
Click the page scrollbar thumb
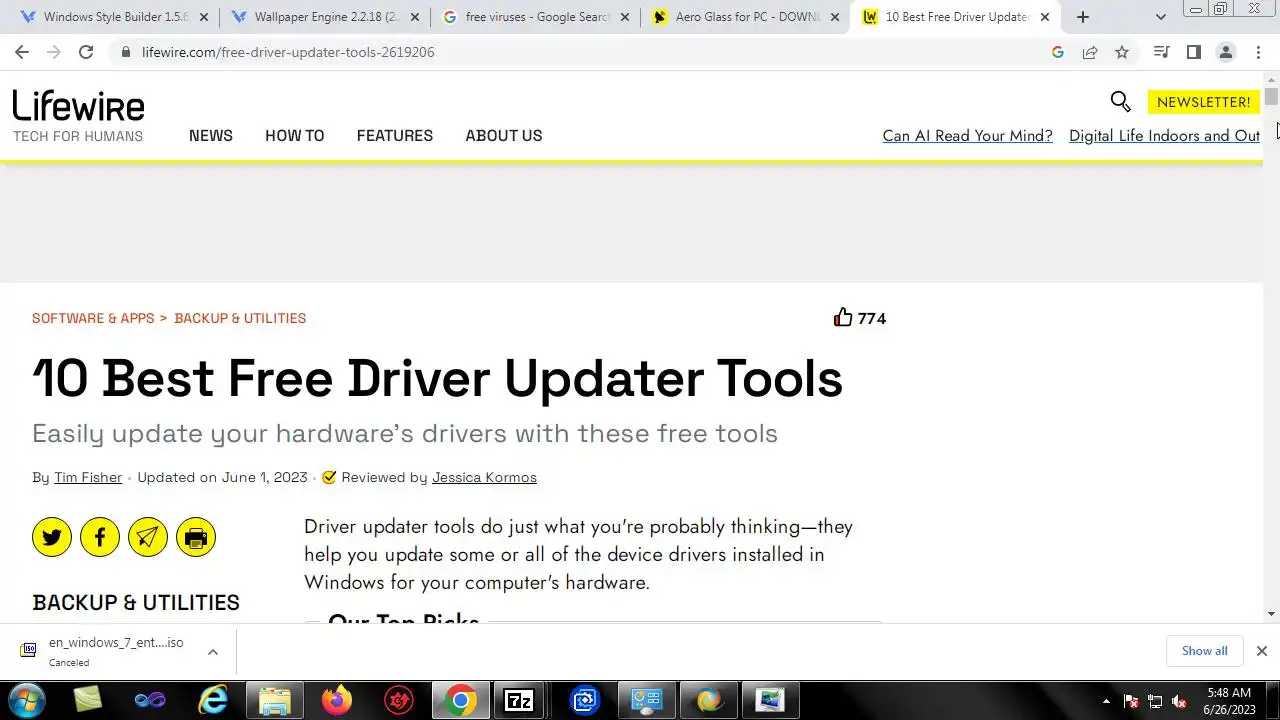pyautogui.click(x=1271, y=97)
